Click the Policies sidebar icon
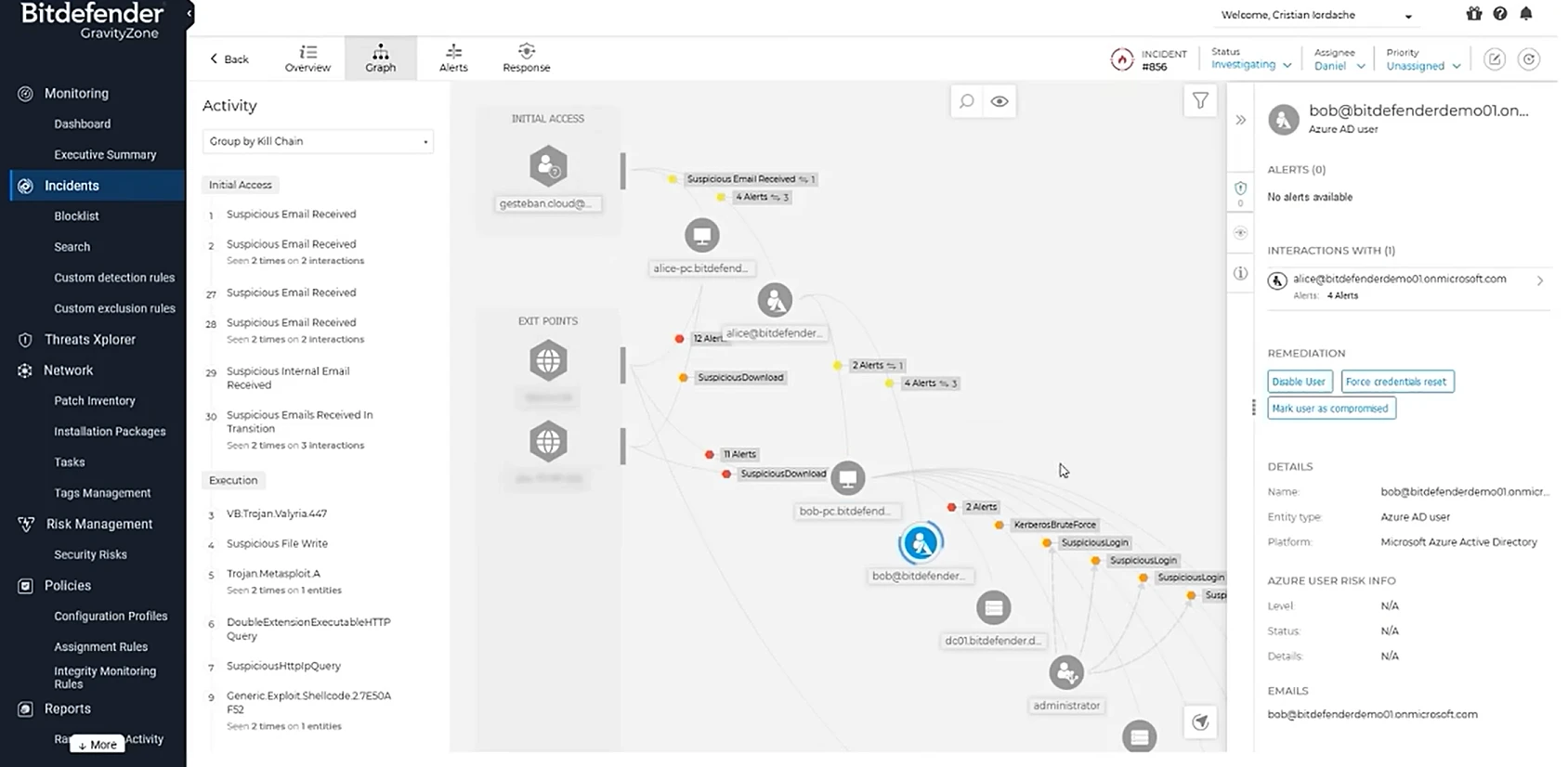 (x=26, y=586)
